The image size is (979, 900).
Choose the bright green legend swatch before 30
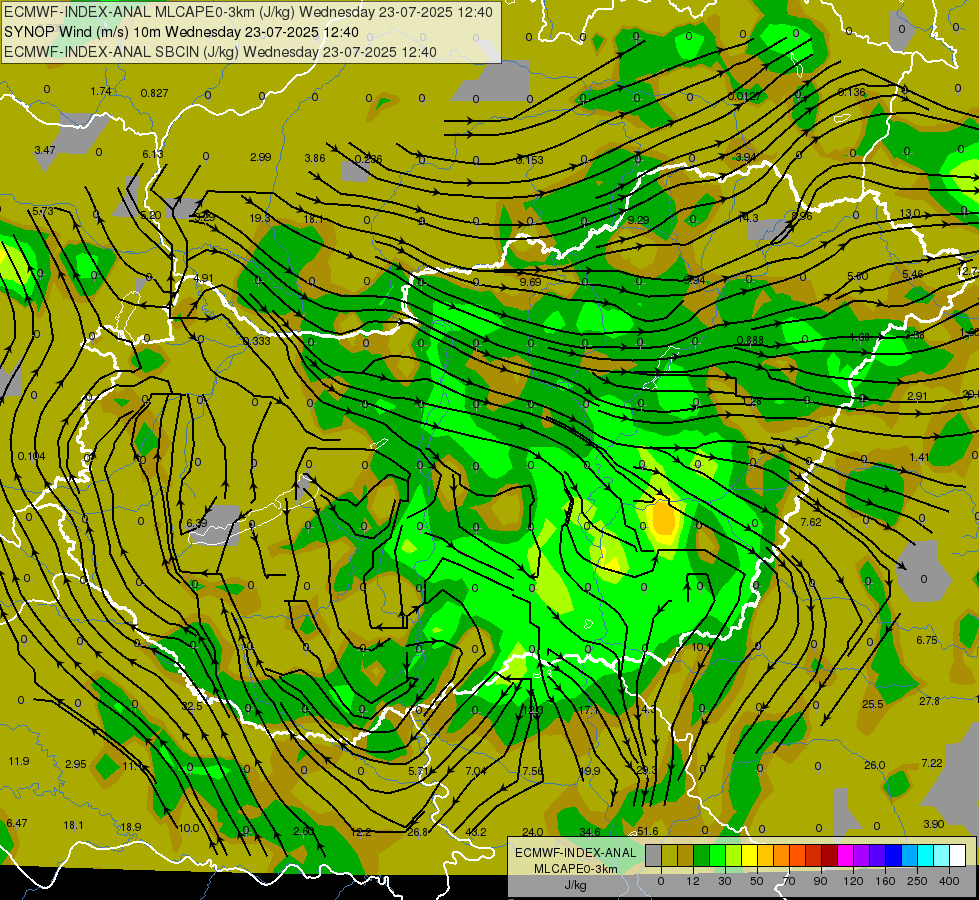(717, 855)
